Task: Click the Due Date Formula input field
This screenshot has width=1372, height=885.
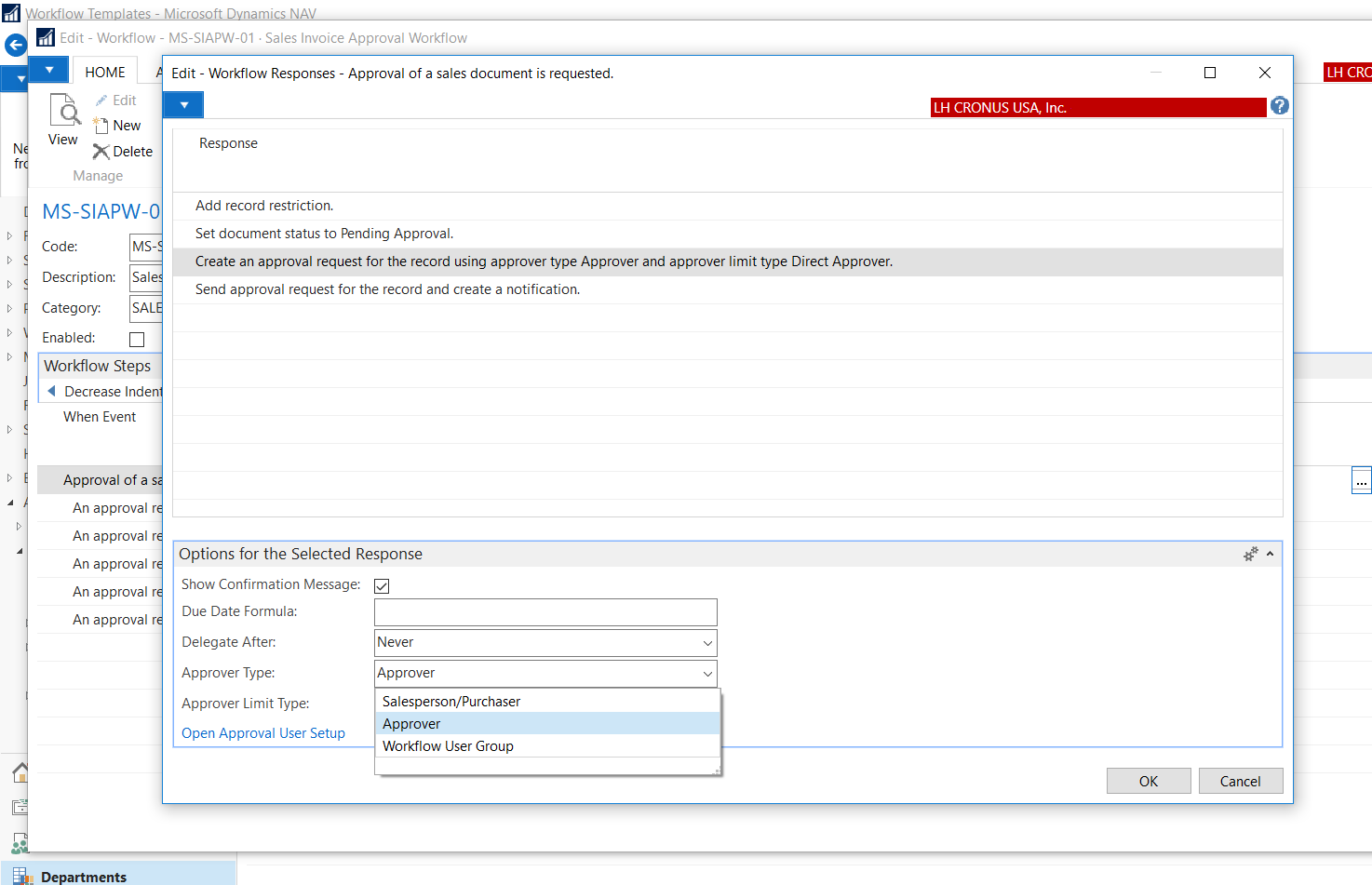Action: [x=545, y=612]
